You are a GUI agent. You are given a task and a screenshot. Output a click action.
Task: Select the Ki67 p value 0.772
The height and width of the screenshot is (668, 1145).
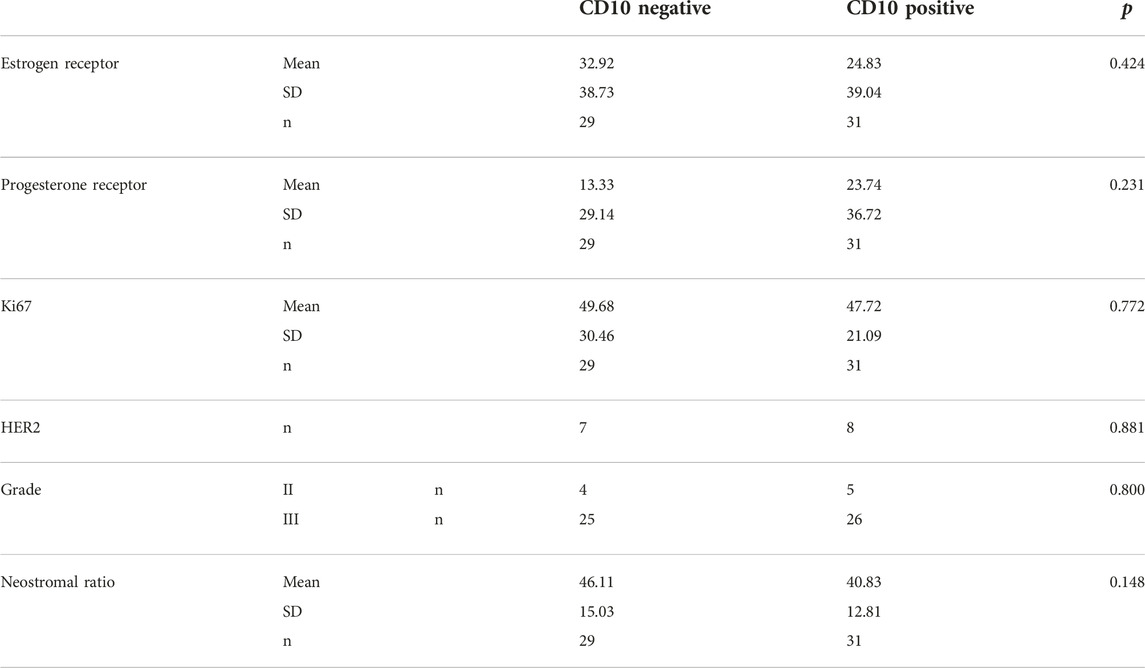tap(1127, 306)
